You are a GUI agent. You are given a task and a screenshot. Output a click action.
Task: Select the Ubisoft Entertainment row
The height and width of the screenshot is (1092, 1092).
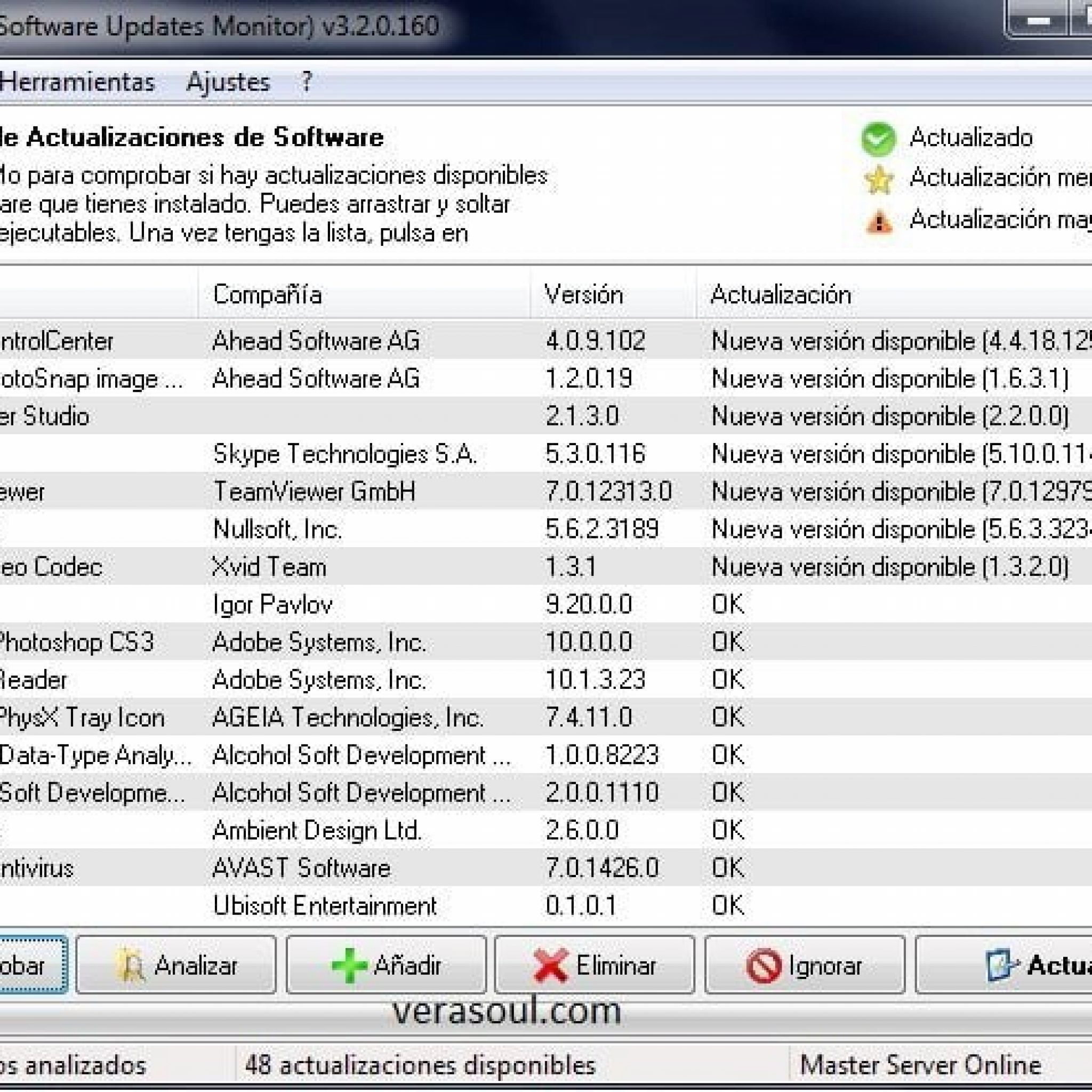click(546, 905)
